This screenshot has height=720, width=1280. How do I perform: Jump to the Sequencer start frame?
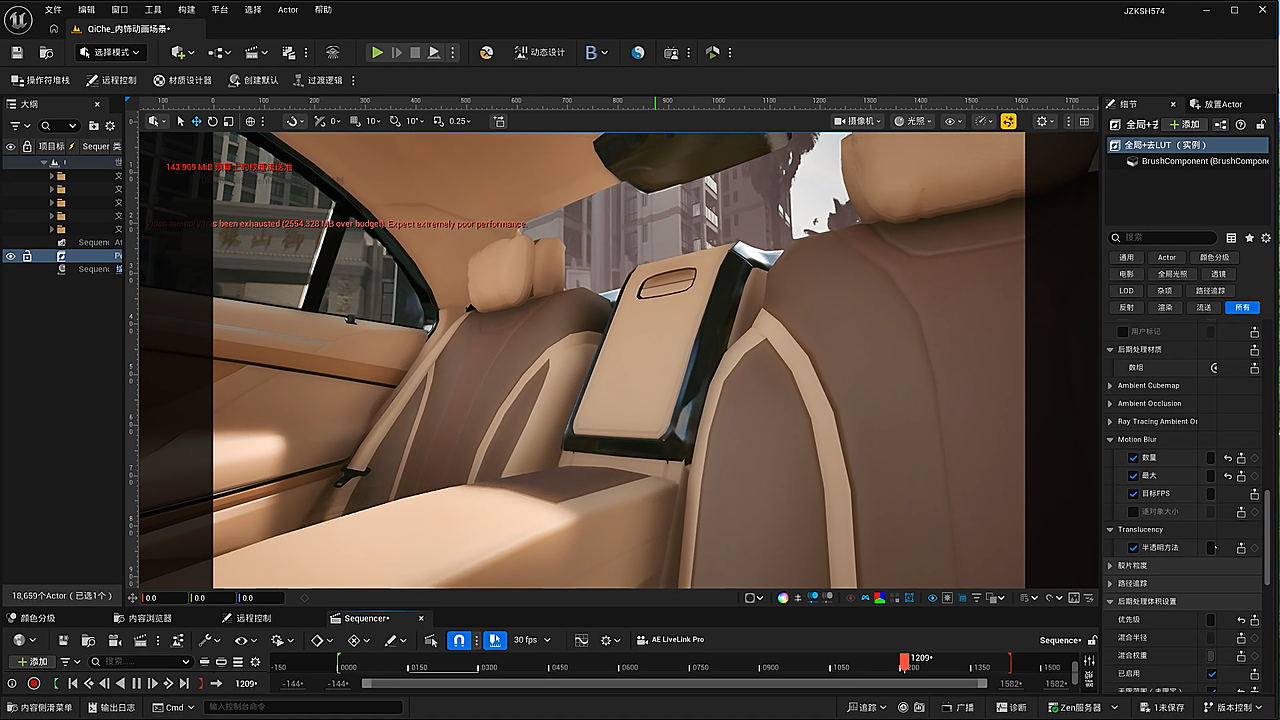[x=73, y=684]
